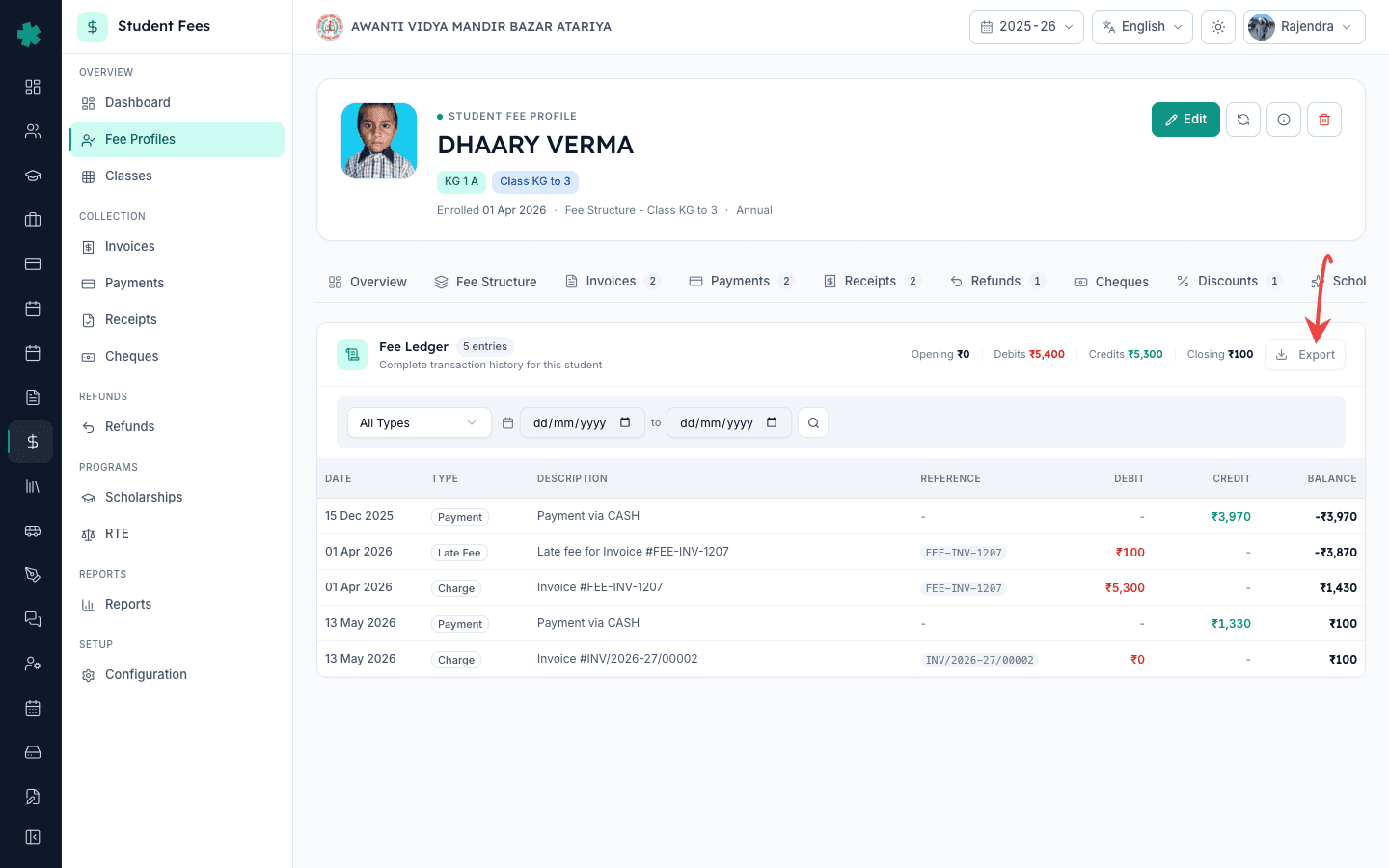Open the start date picker calendar icon

point(625,422)
